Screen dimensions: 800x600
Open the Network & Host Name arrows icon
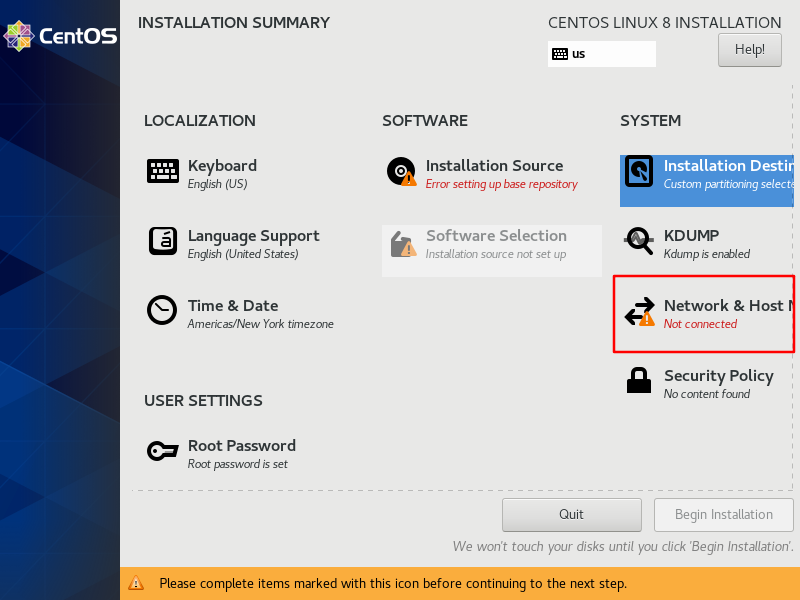(x=639, y=311)
